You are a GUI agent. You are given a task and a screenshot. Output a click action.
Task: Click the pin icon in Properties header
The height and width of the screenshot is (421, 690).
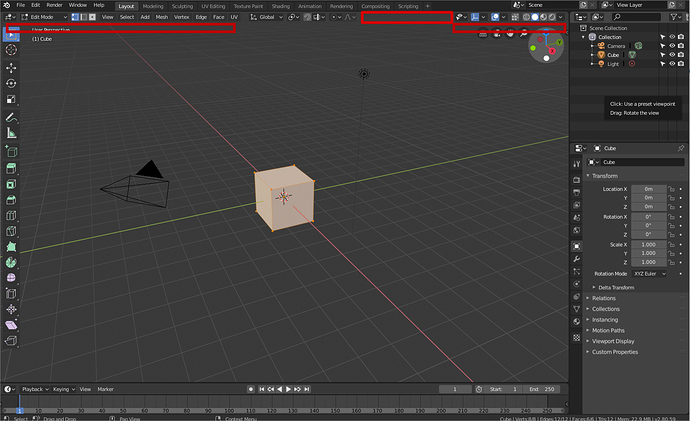click(681, 148)
